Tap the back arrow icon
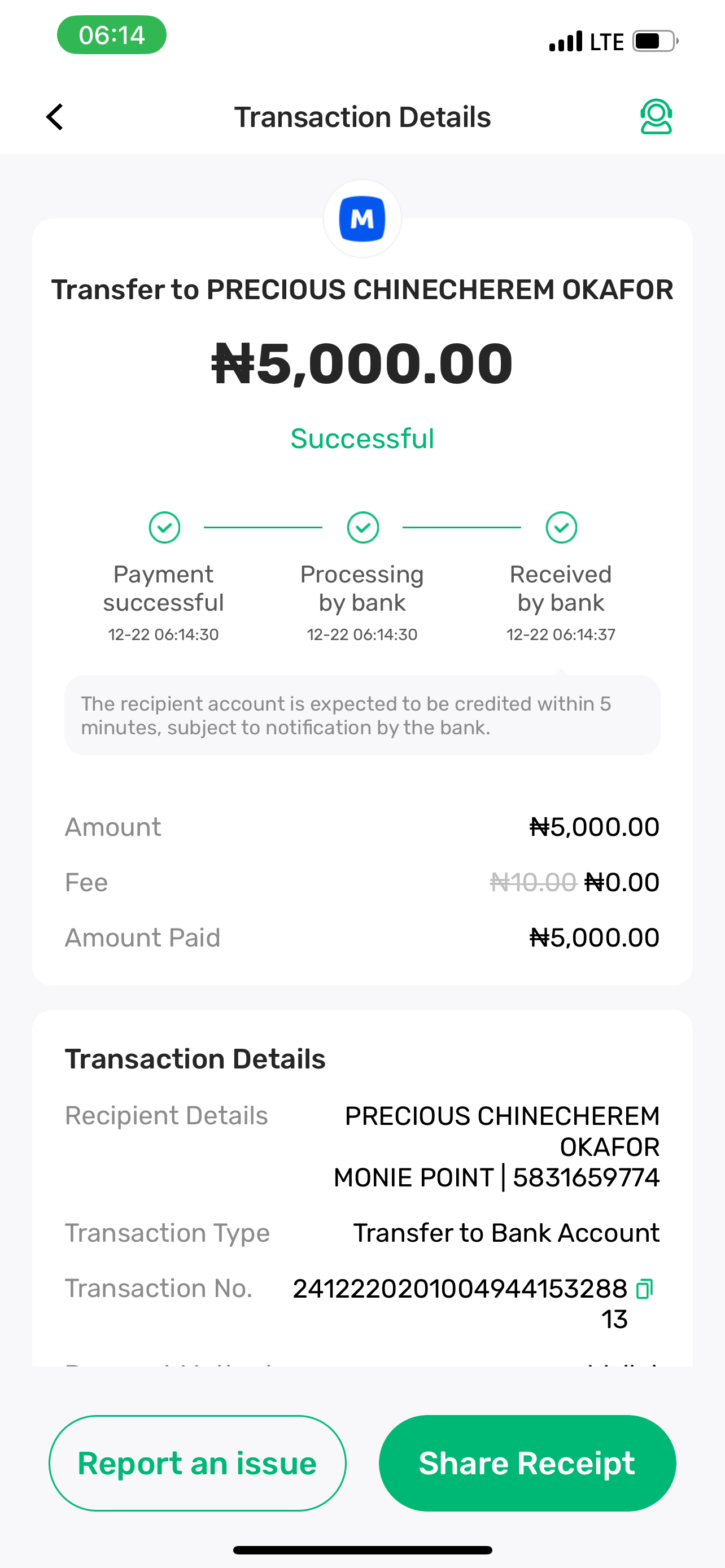 coord(55,117)
